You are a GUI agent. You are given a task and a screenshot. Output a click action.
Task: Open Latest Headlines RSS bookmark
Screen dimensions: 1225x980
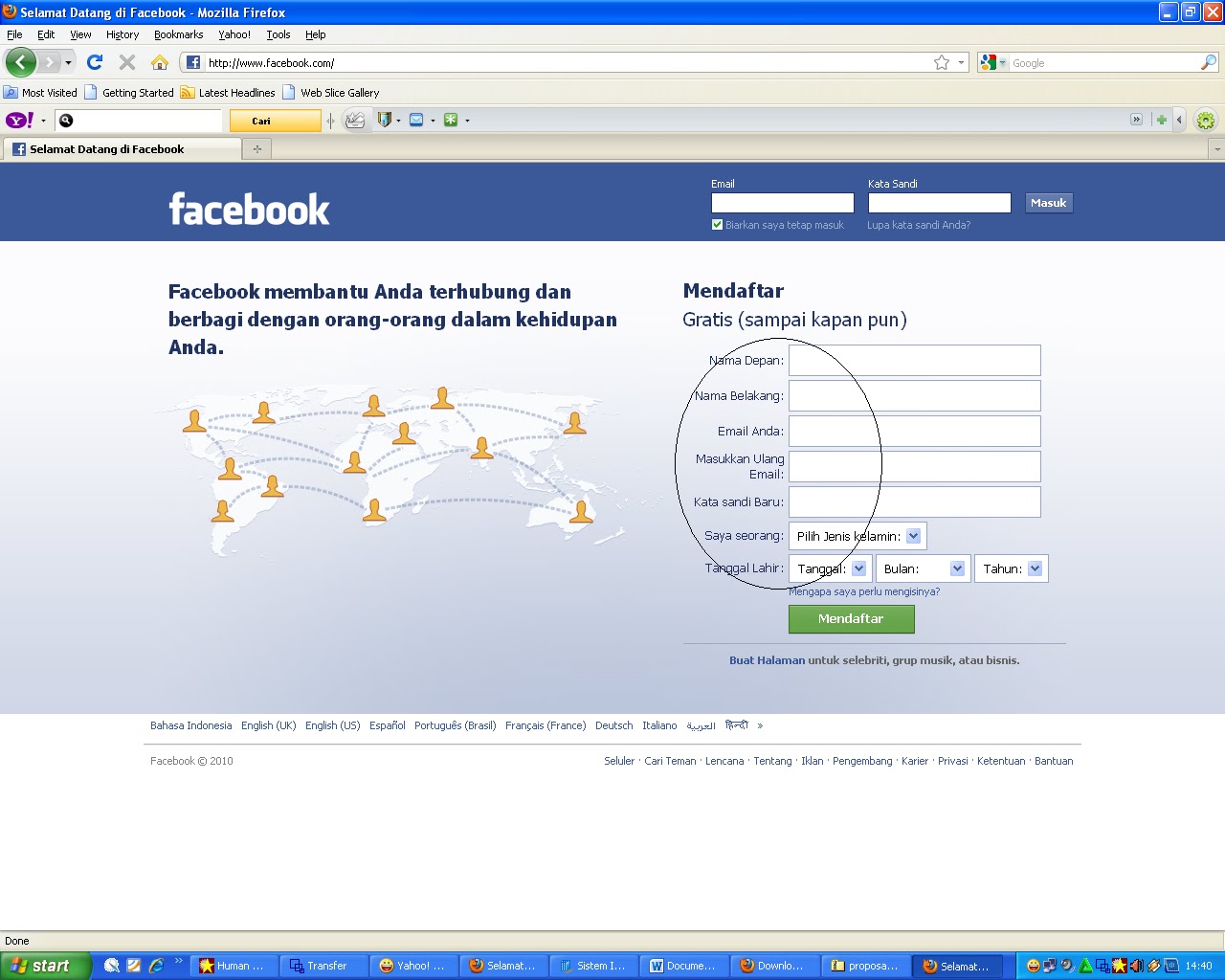tap(228, 93)
